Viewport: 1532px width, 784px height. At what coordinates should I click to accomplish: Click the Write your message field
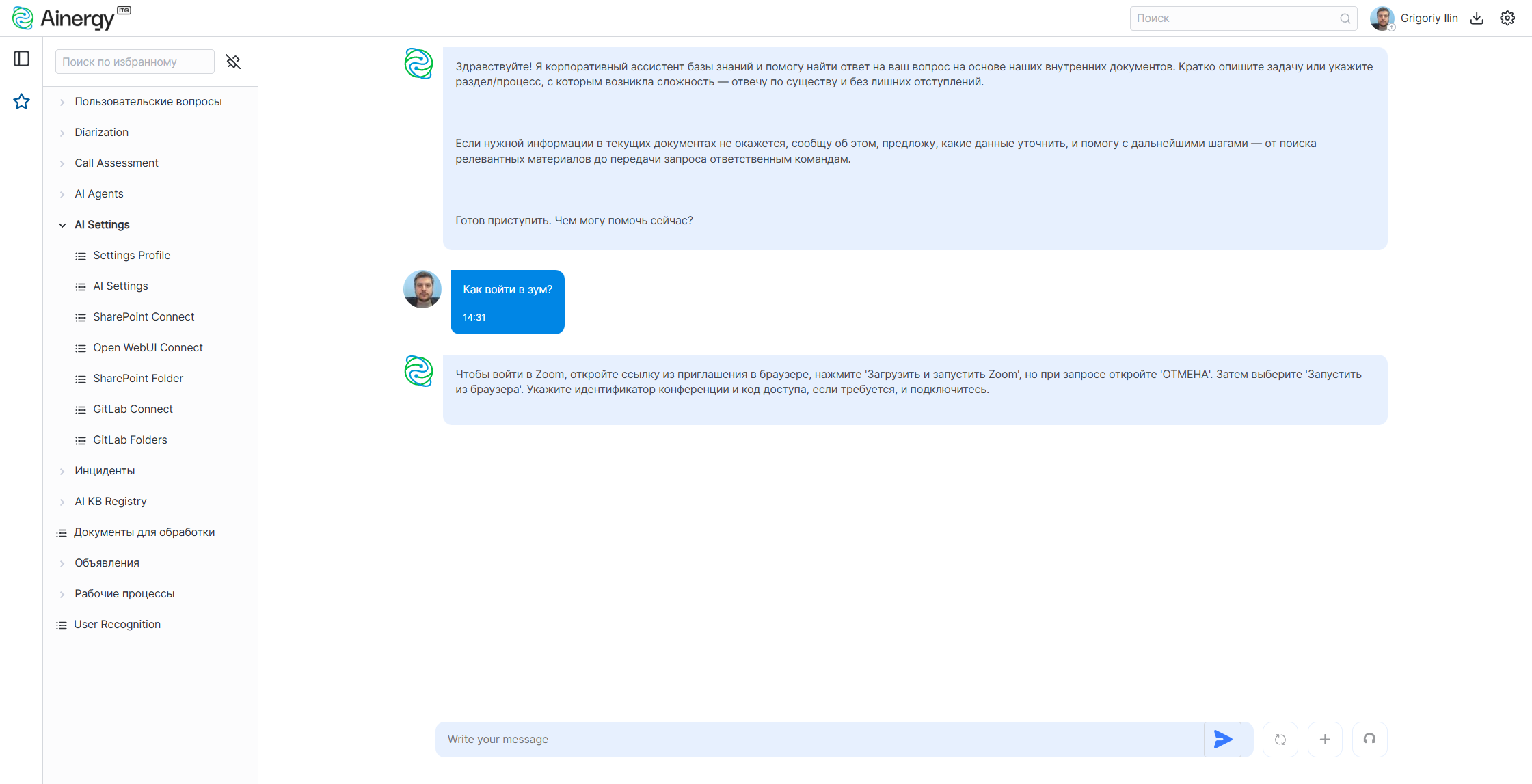(819, 739)
